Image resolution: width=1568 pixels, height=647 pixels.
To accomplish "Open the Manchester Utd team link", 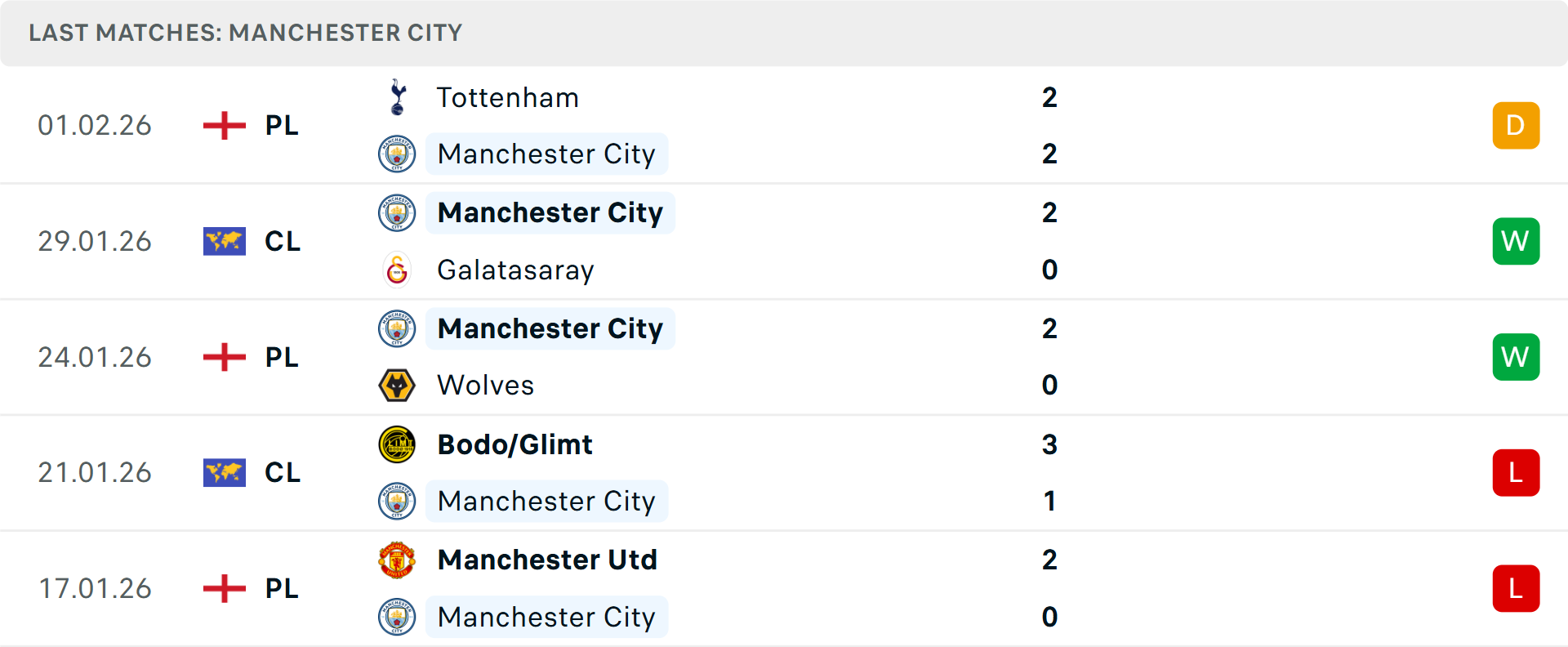I will (x=547, y=560).
